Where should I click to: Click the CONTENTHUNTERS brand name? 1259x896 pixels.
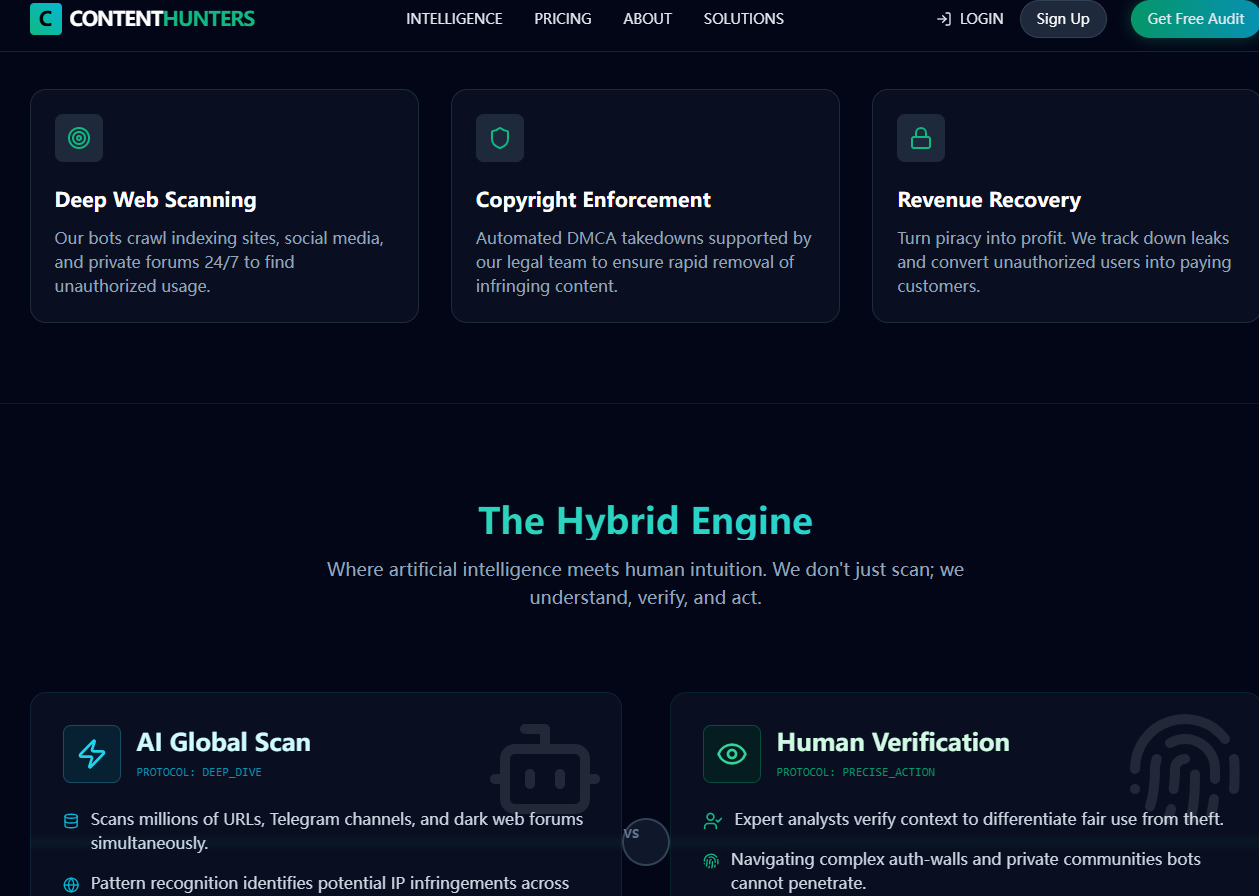(x=162, y=19)
